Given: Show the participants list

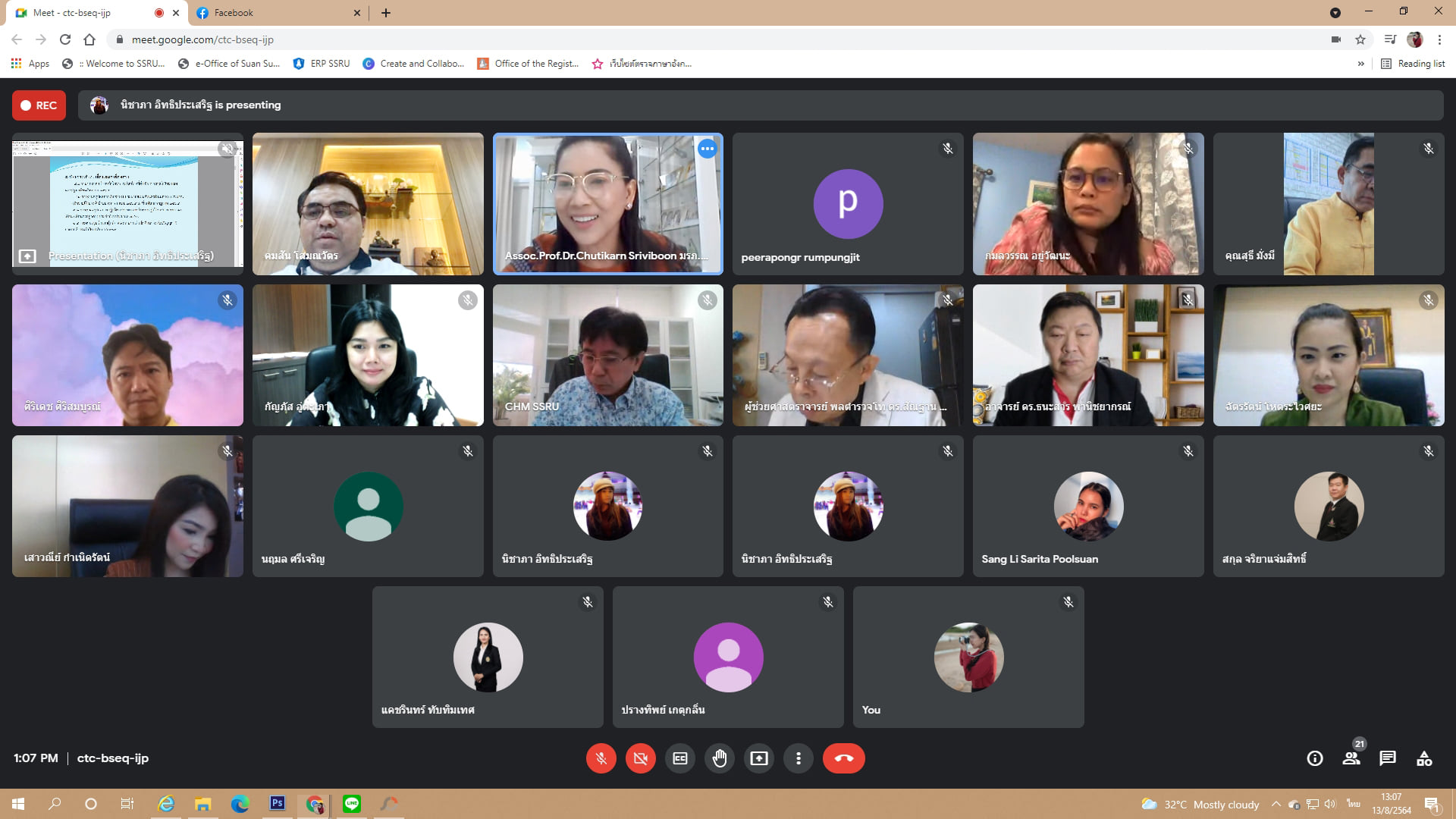Looking at the screenshot, I should click(1351, 758).
